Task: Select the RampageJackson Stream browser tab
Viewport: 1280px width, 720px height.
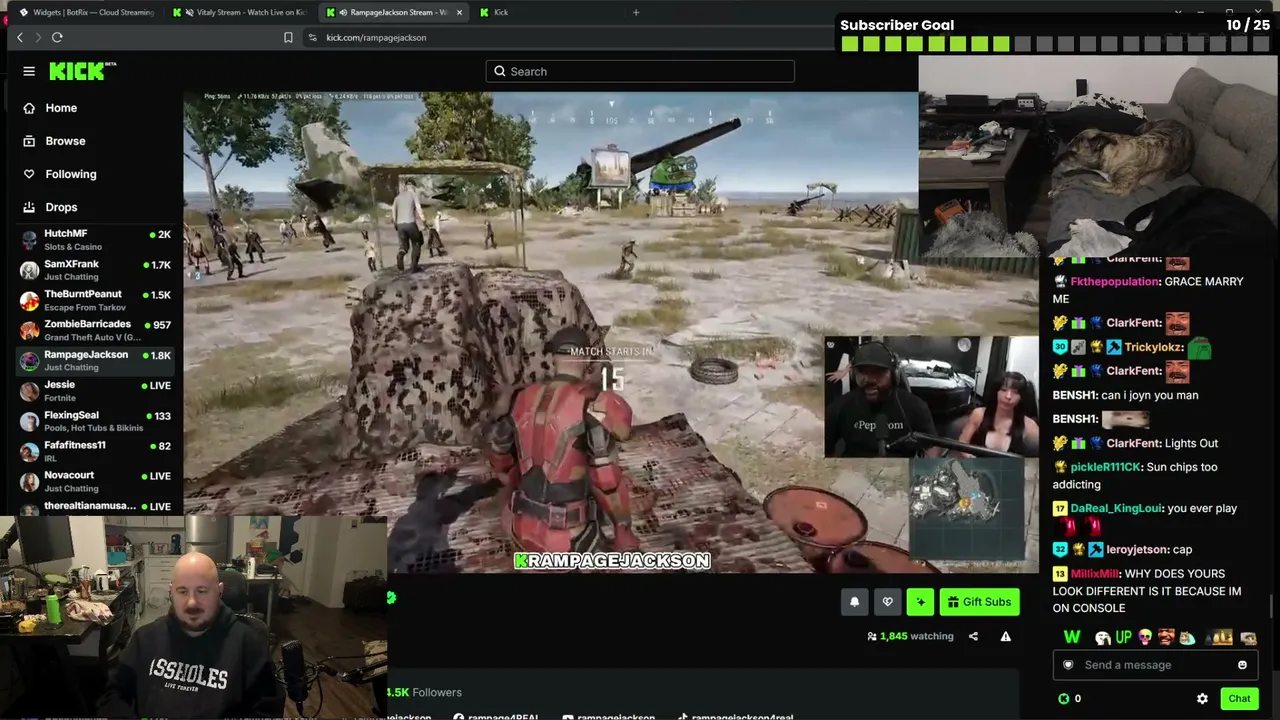Action: tap(395, 12)
